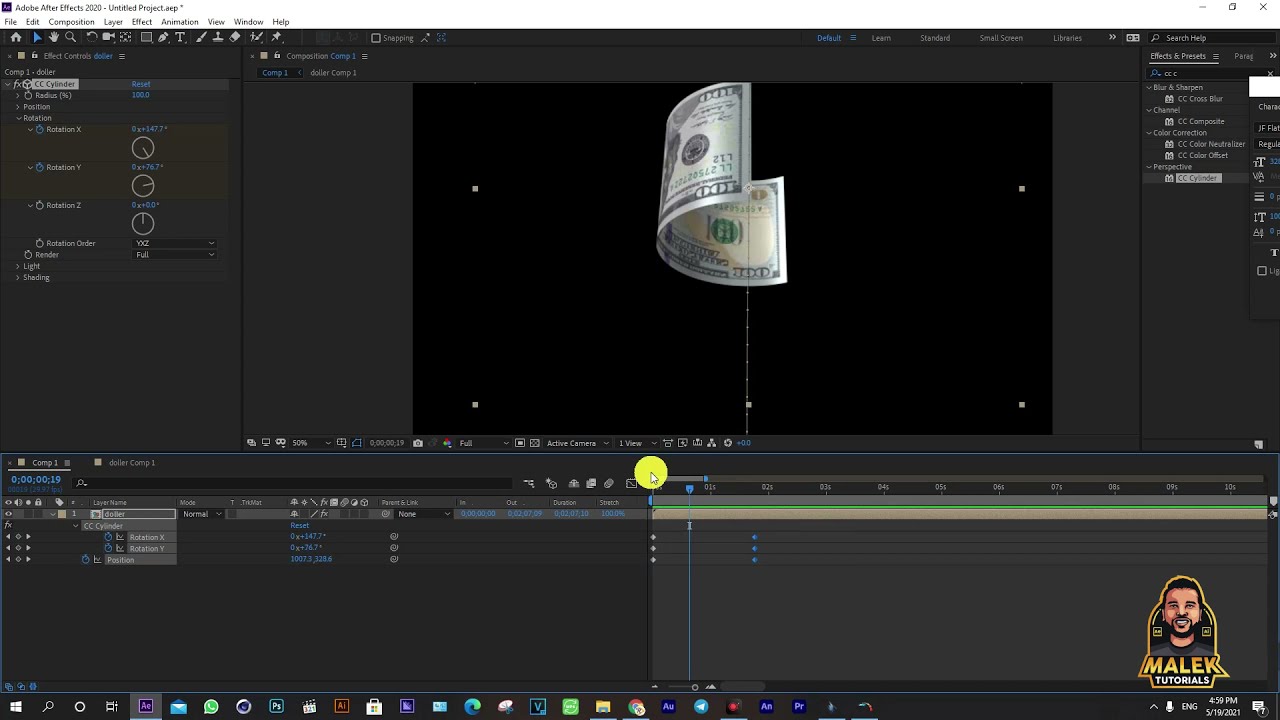
Task: Select the Hand tool in the toolbar
Action: point(54,38)
